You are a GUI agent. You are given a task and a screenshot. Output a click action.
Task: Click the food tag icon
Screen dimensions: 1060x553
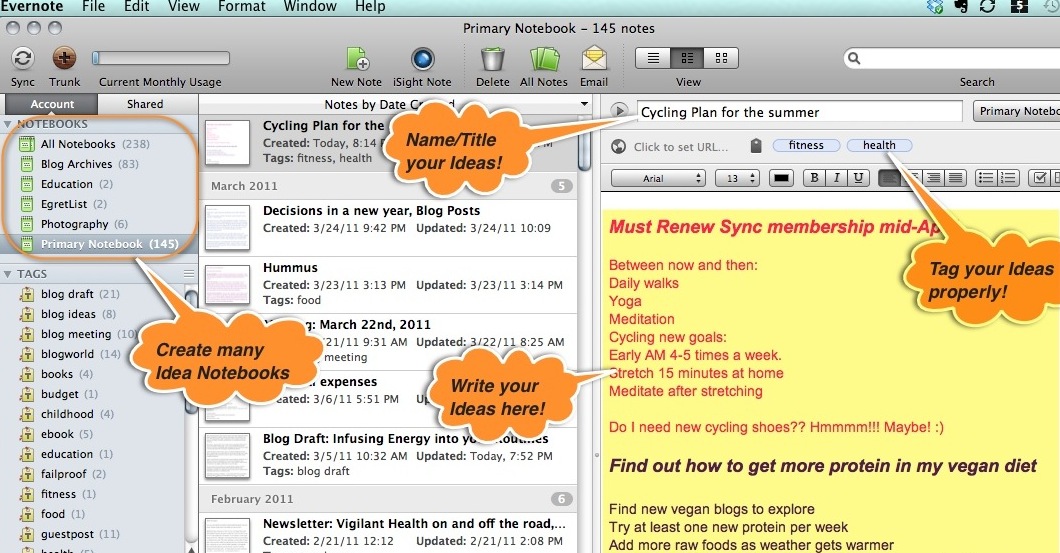(27, 514)
